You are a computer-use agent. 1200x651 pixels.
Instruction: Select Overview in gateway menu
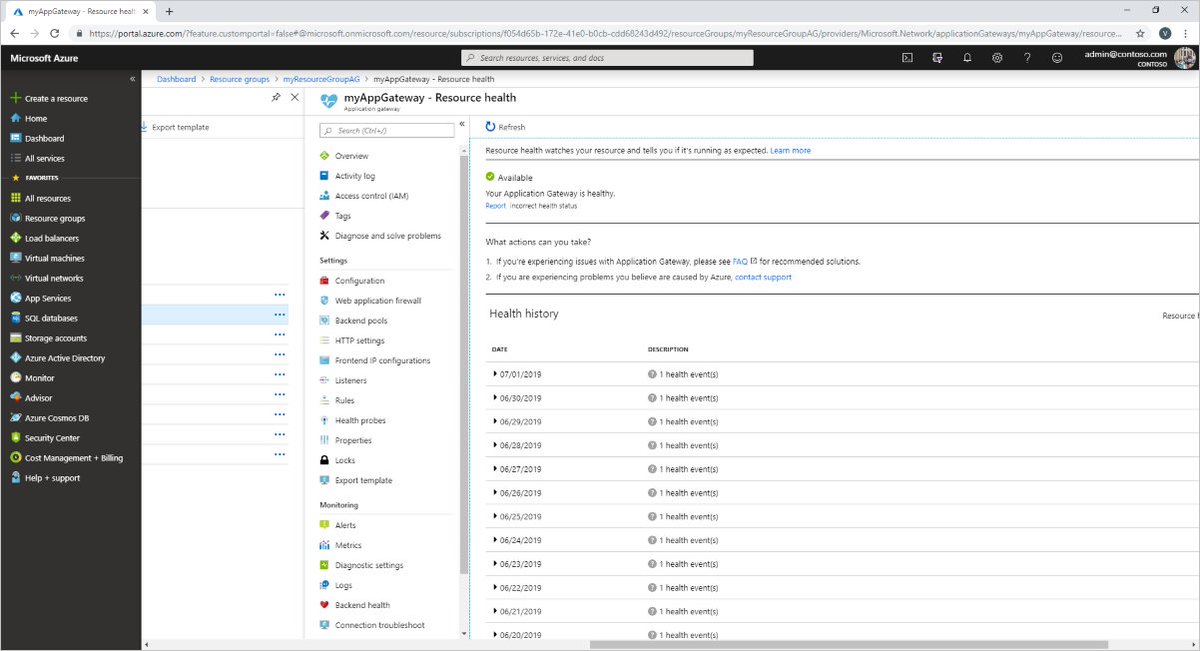pyautogui.click(x=351, y=156)
